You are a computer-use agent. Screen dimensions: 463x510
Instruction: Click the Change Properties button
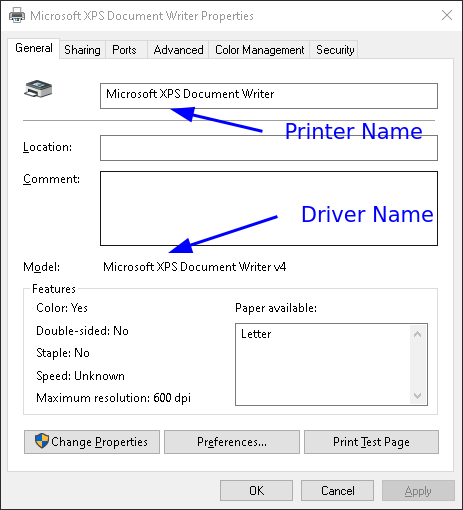[92, 442]
